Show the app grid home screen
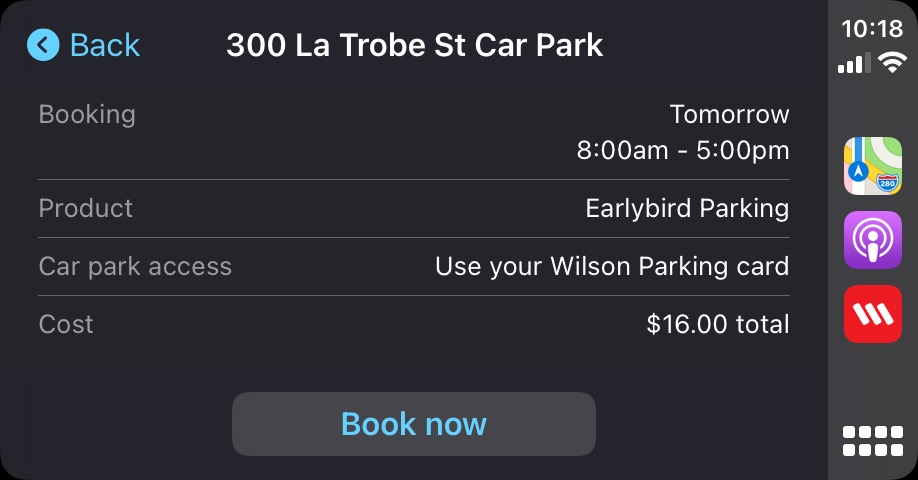 (x=872, y=441)
